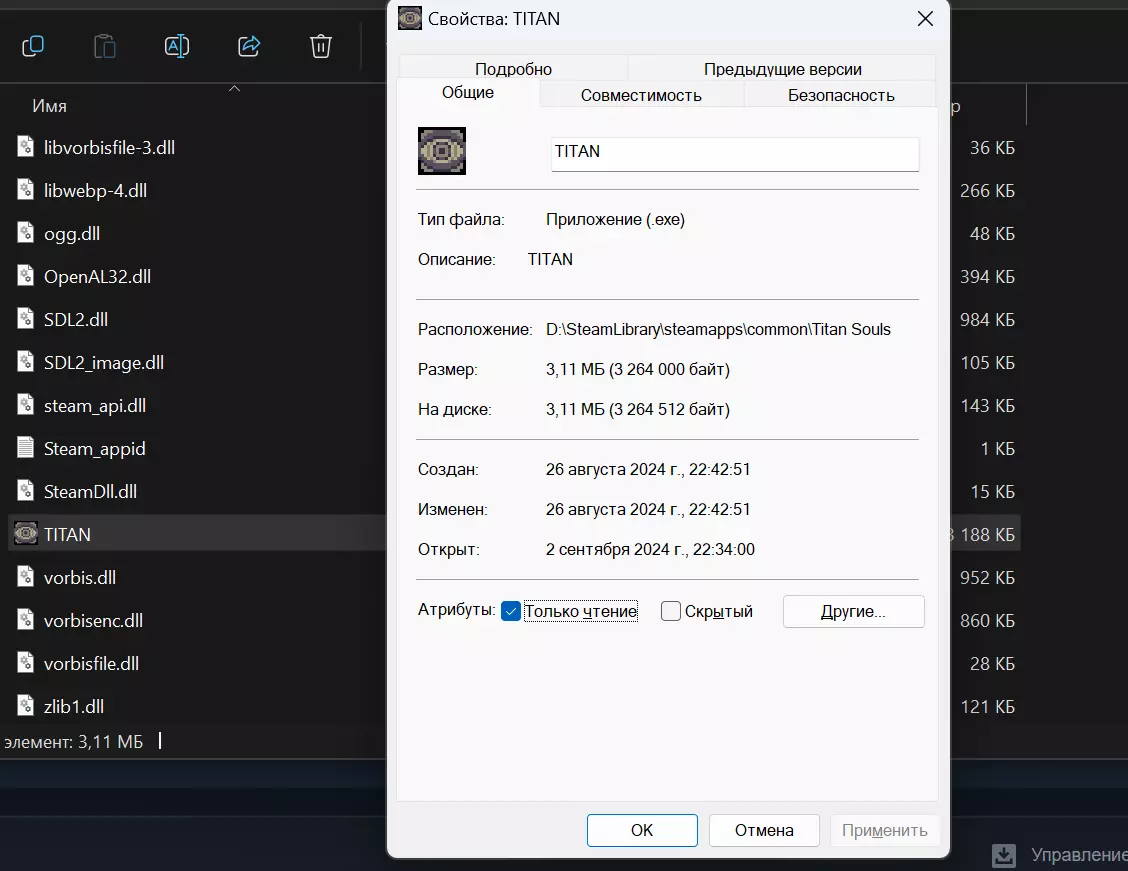This screenshot has height=871, width=1128.
Task: Click the Paste icon in Explorer toolbar
Action: (x=105, y=46)
